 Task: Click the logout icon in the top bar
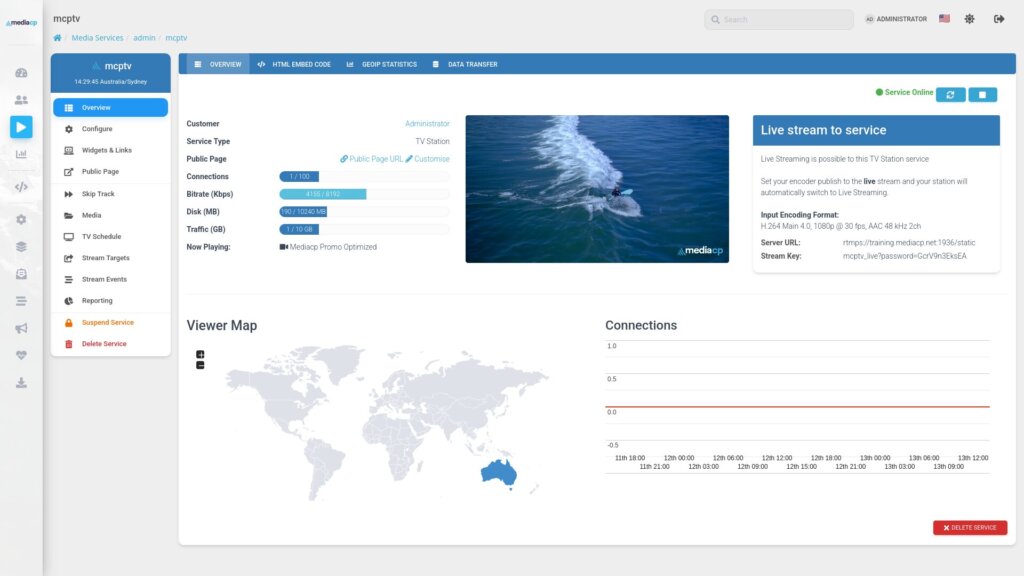999,19
